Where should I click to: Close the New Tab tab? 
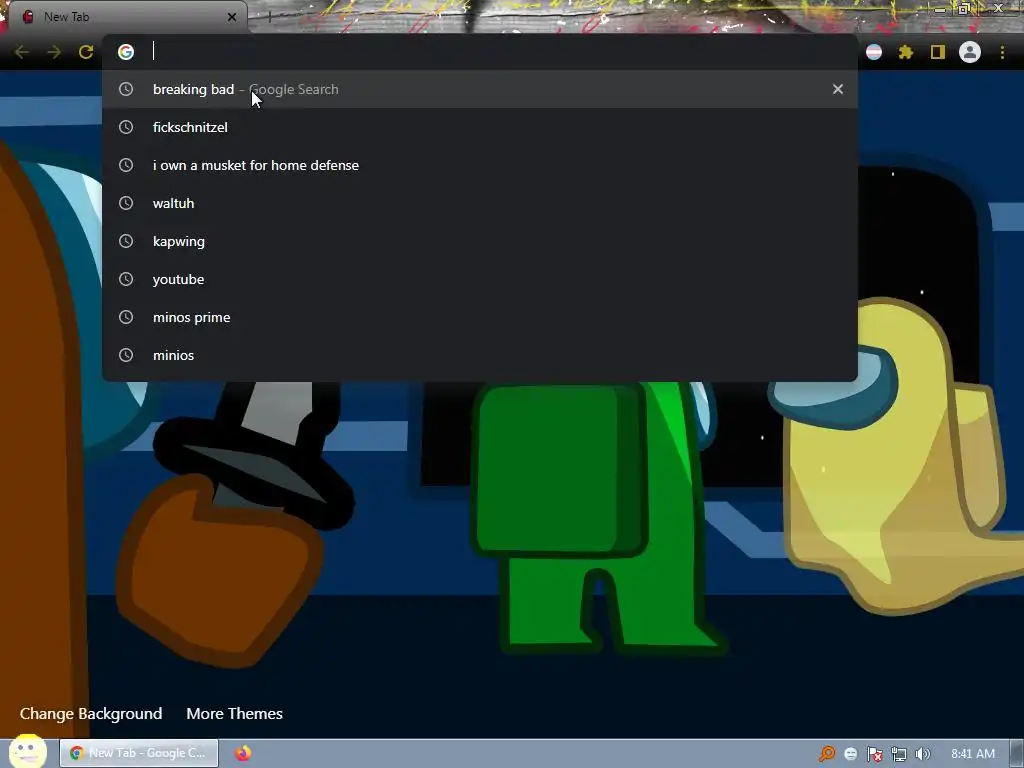pyautogui.click(x=232, y=17)
